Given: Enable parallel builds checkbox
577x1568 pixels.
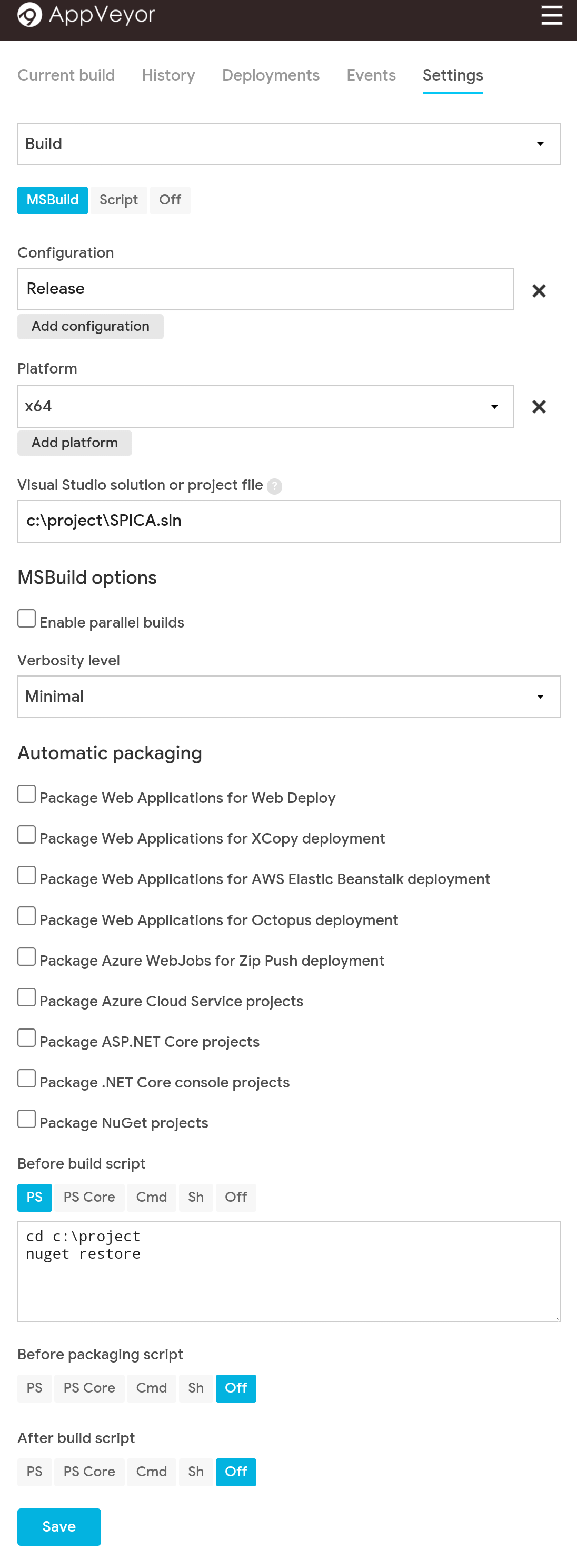Looking at the screenshot, I should (27, 619).
